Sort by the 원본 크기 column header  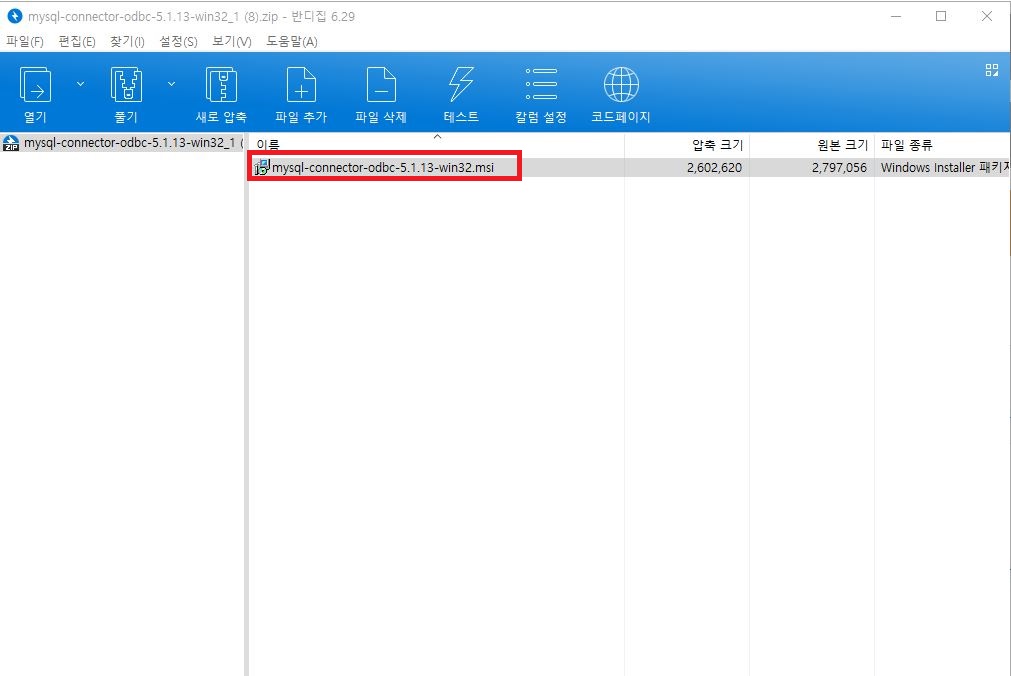pos(812,144)
